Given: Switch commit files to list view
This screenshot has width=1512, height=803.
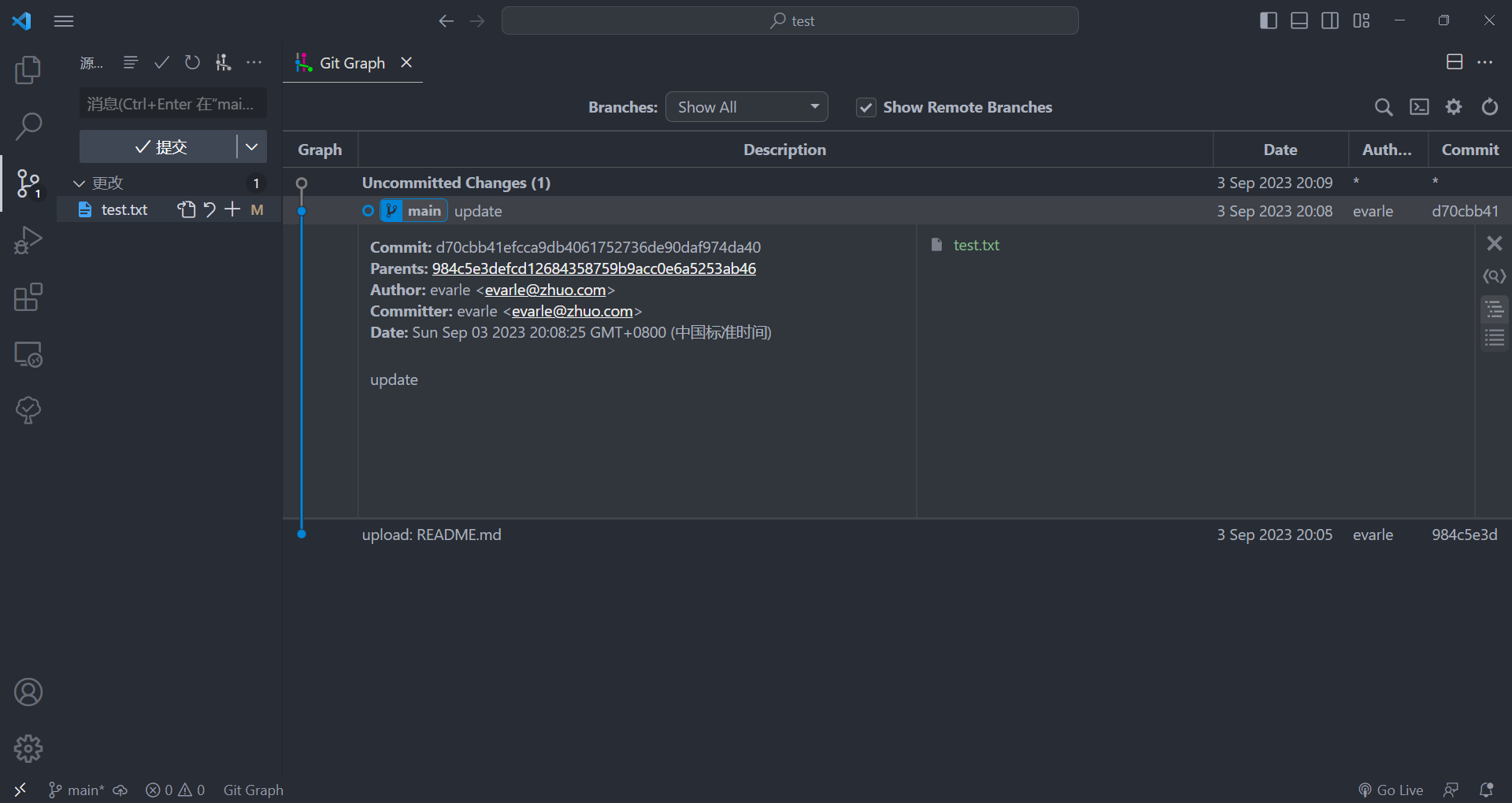Looking at the screenshot, I should (x=1494, y=339).
